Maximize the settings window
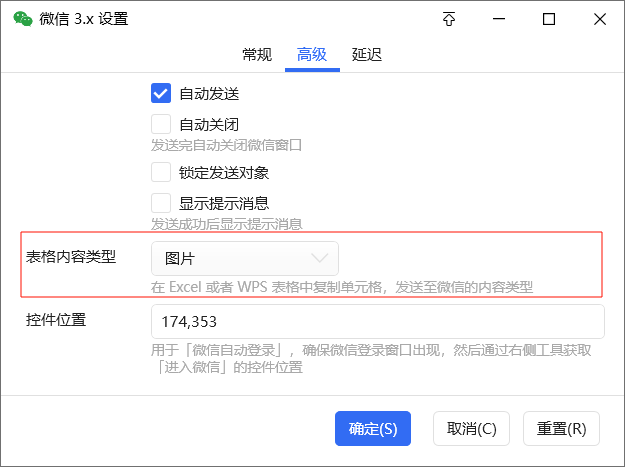This screenshot has width=625, height=467. [549, 19]
